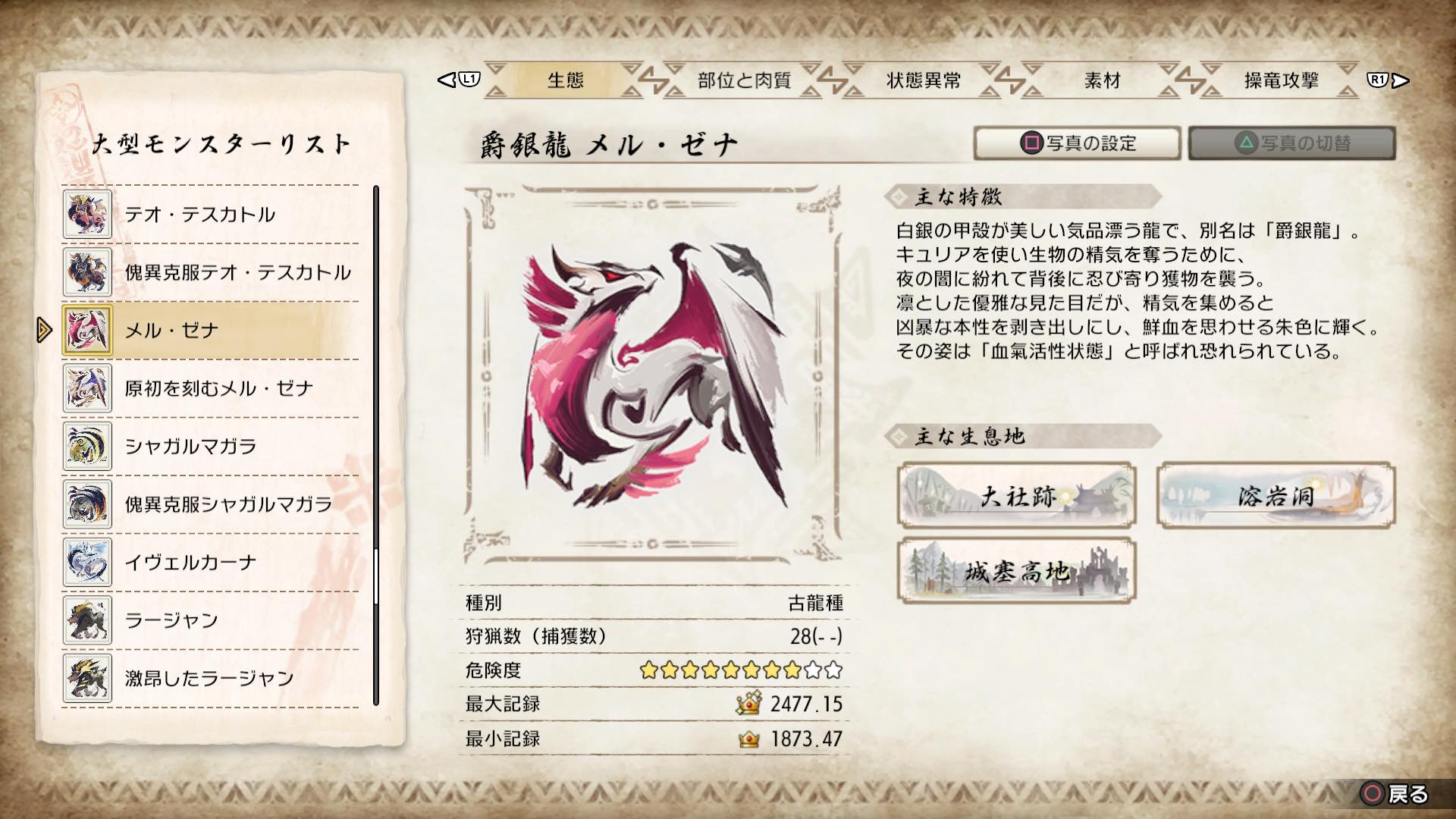Screen dimensions: 1456x819
Task: Switch to the 部位と肉質 tab
Action: 744,80
